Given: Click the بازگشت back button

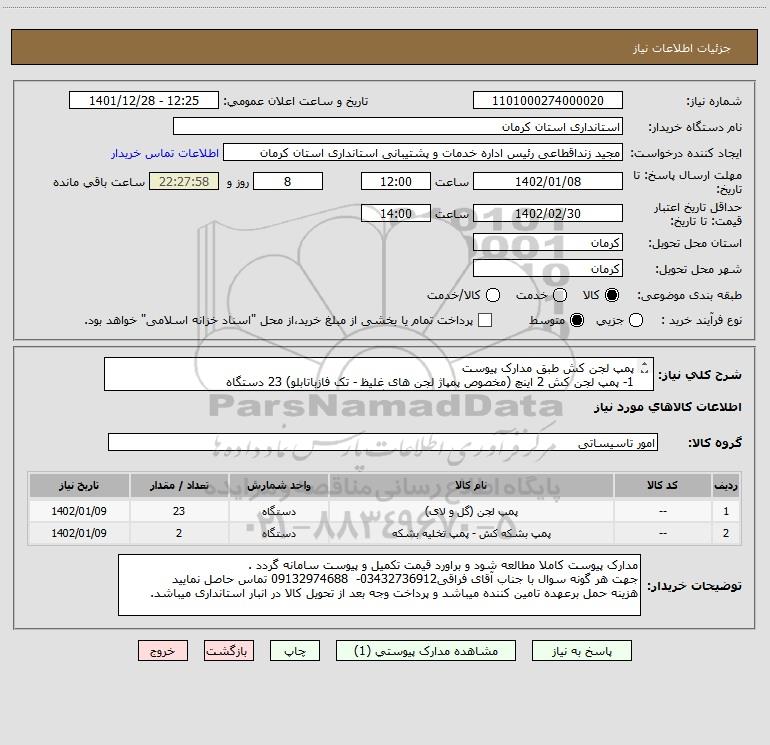Looking at the screenshot, I should [x=229, y=651].
